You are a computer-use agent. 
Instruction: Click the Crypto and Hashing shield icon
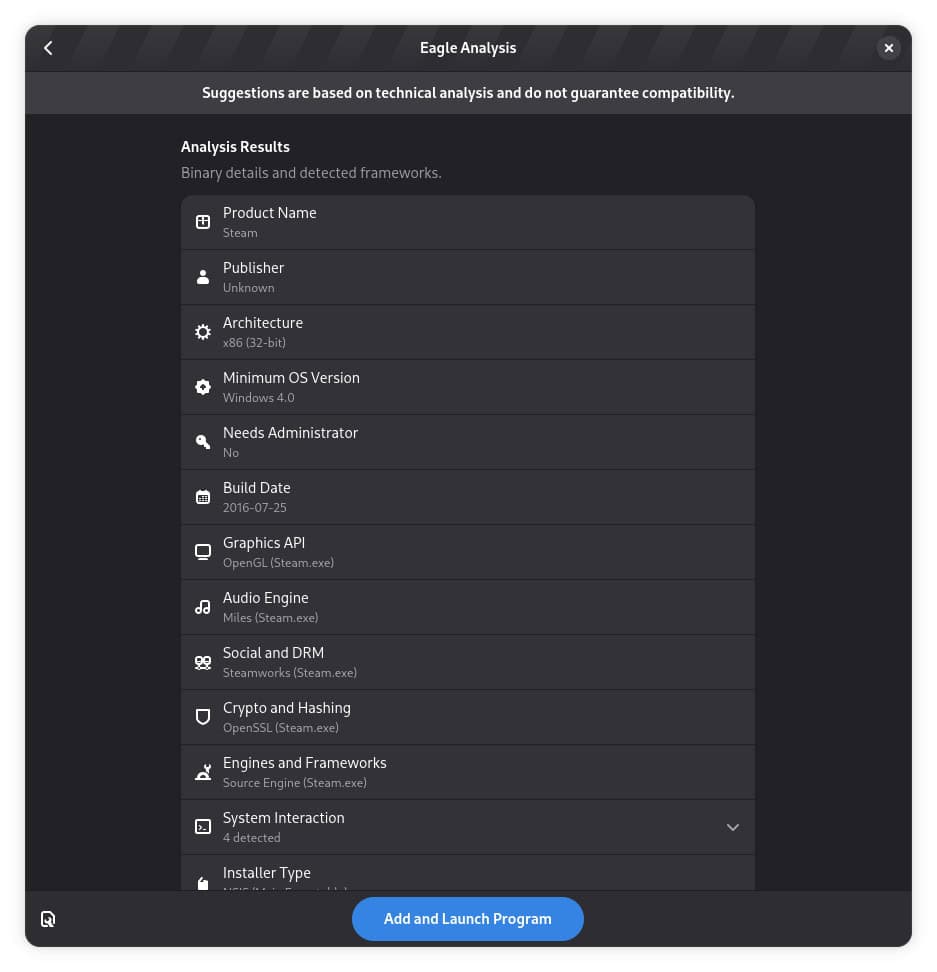click(203, 716)
